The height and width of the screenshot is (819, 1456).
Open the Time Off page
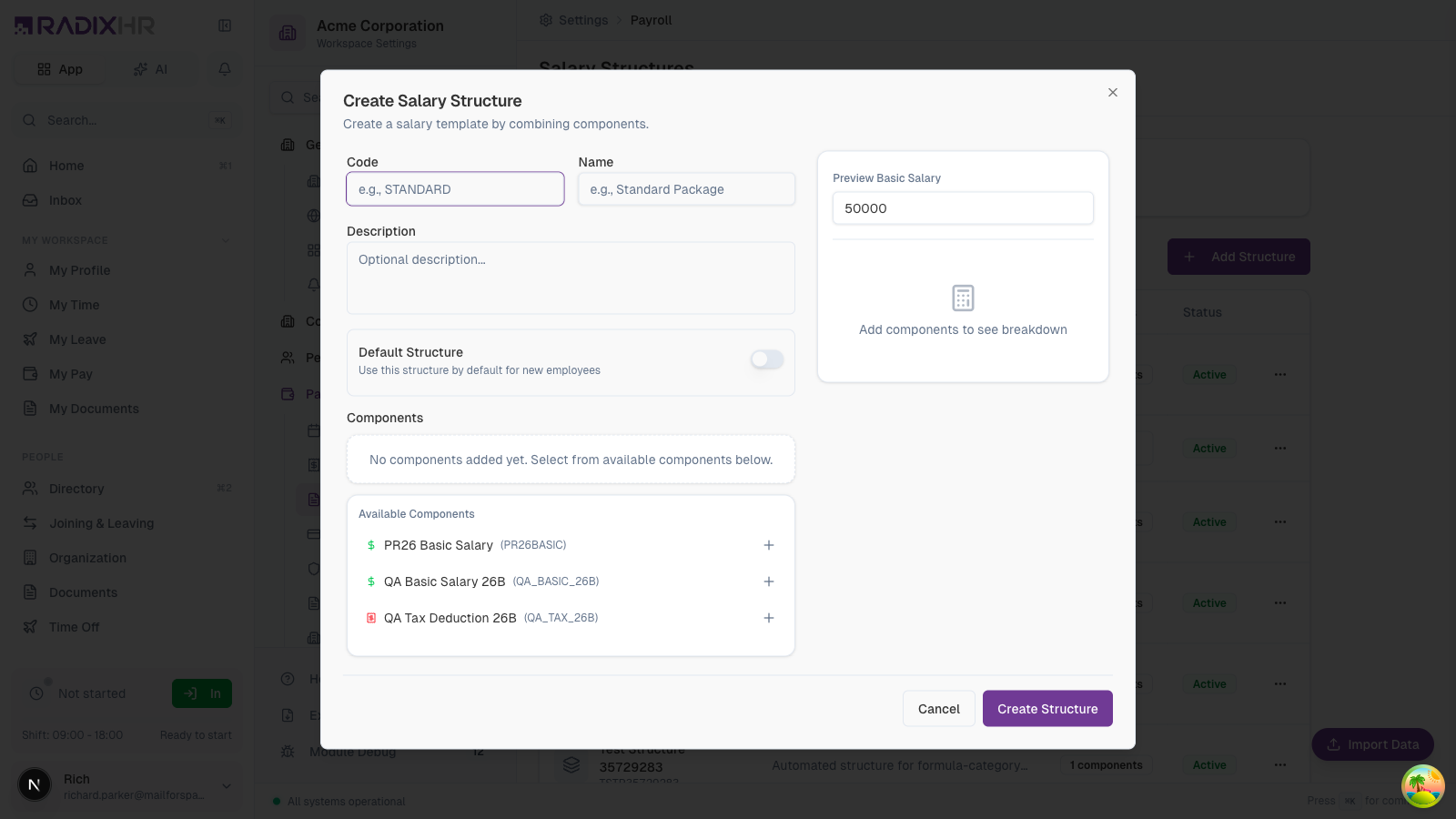click(x=126, y=627)
